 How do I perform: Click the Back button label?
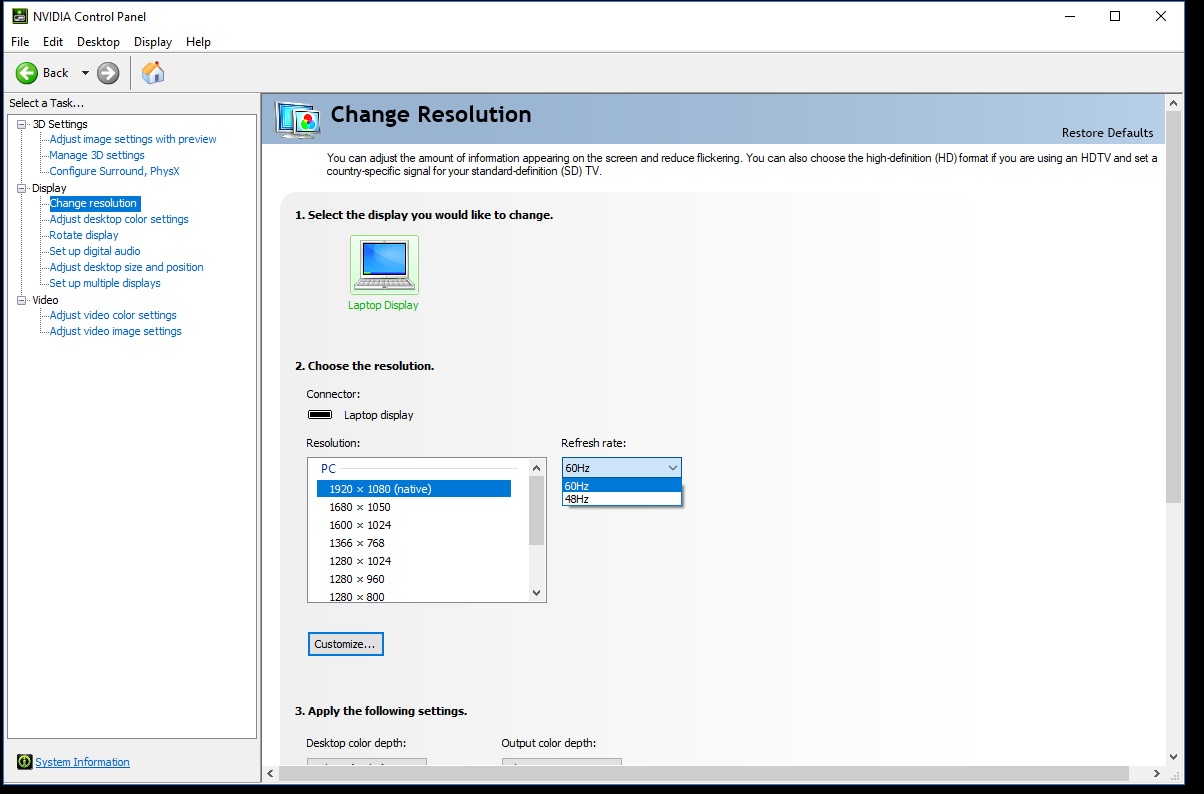[56, 73]
